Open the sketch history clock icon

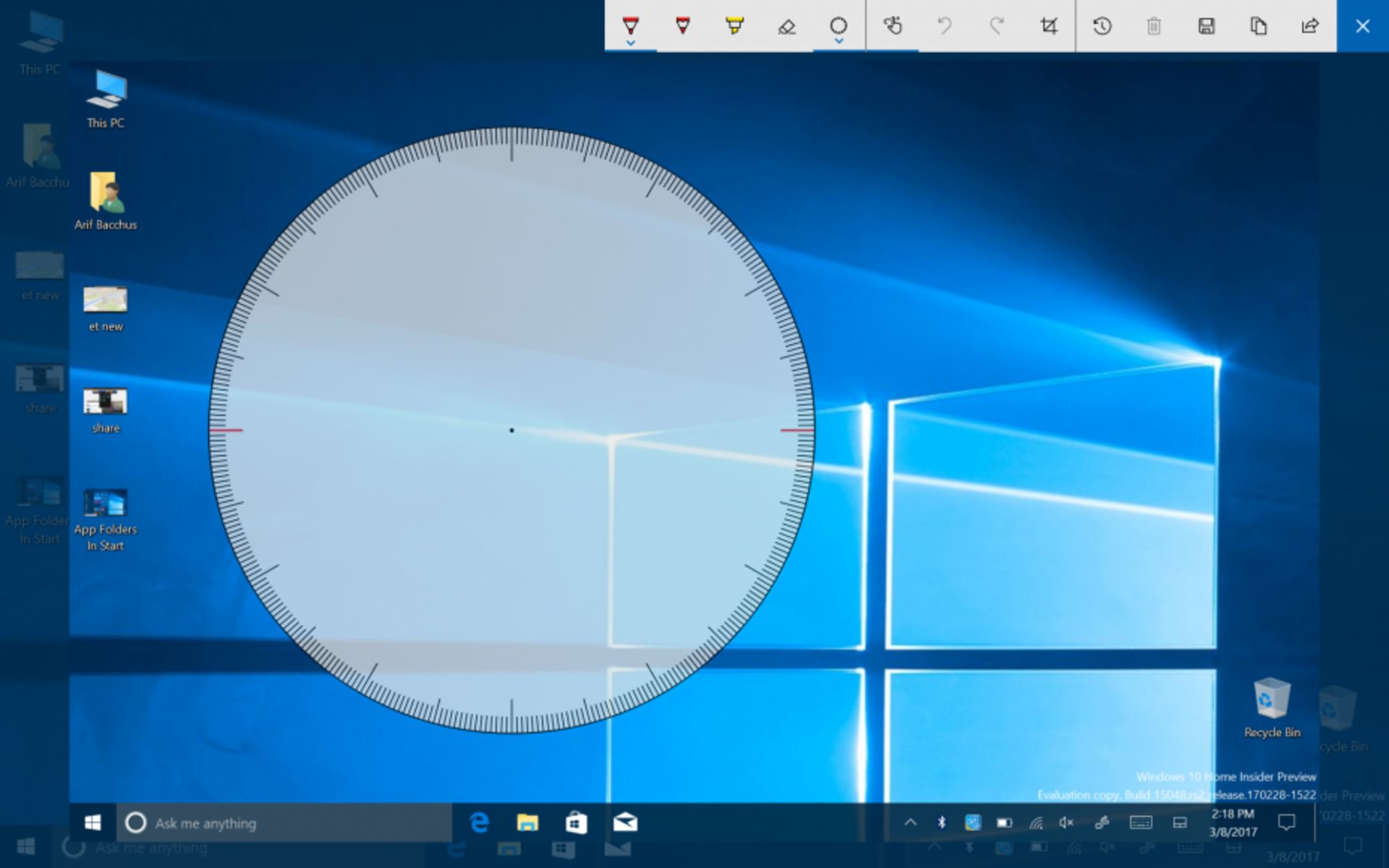pyautogui.click(x=1102, y=27)
